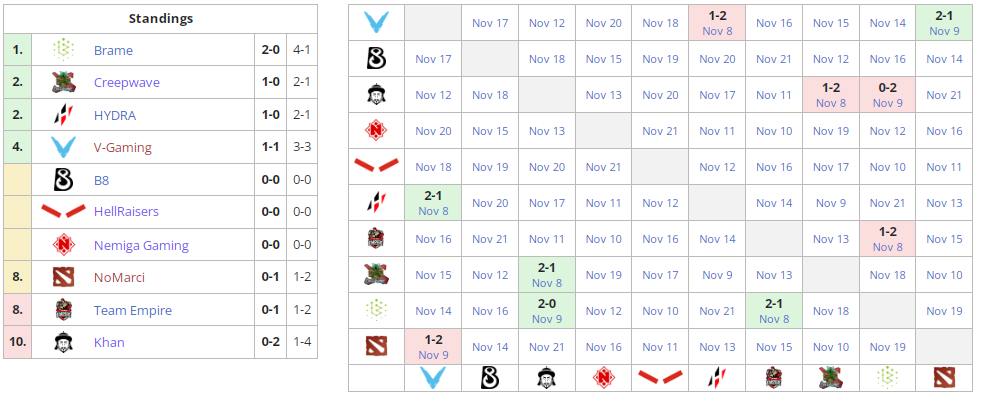The height and width of the screenshot is (407, 988).
Task: Click the NoMarci Dota logo in Standings
Action: tap(64, 277)
